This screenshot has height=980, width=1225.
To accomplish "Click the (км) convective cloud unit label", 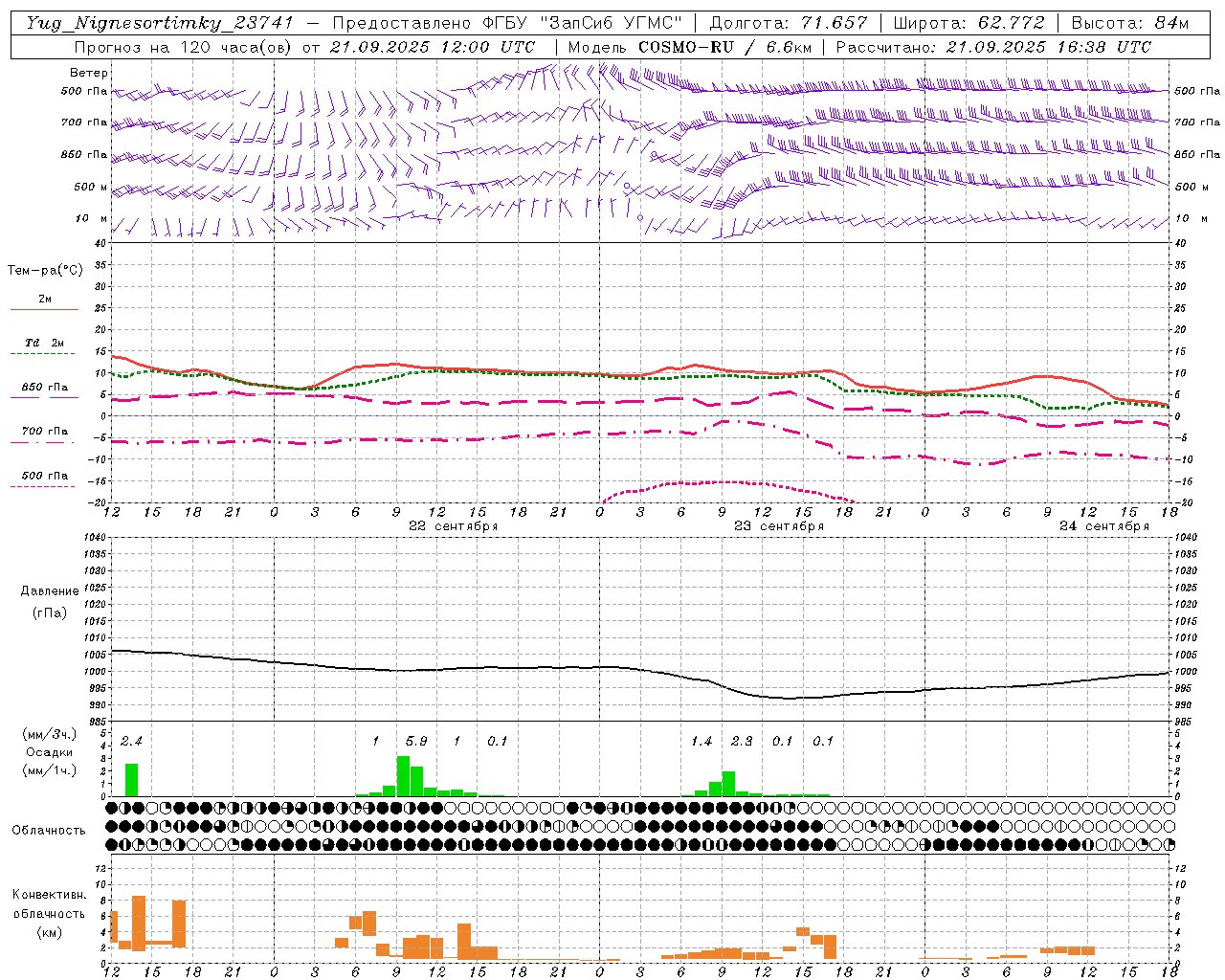I will [49, 932].
